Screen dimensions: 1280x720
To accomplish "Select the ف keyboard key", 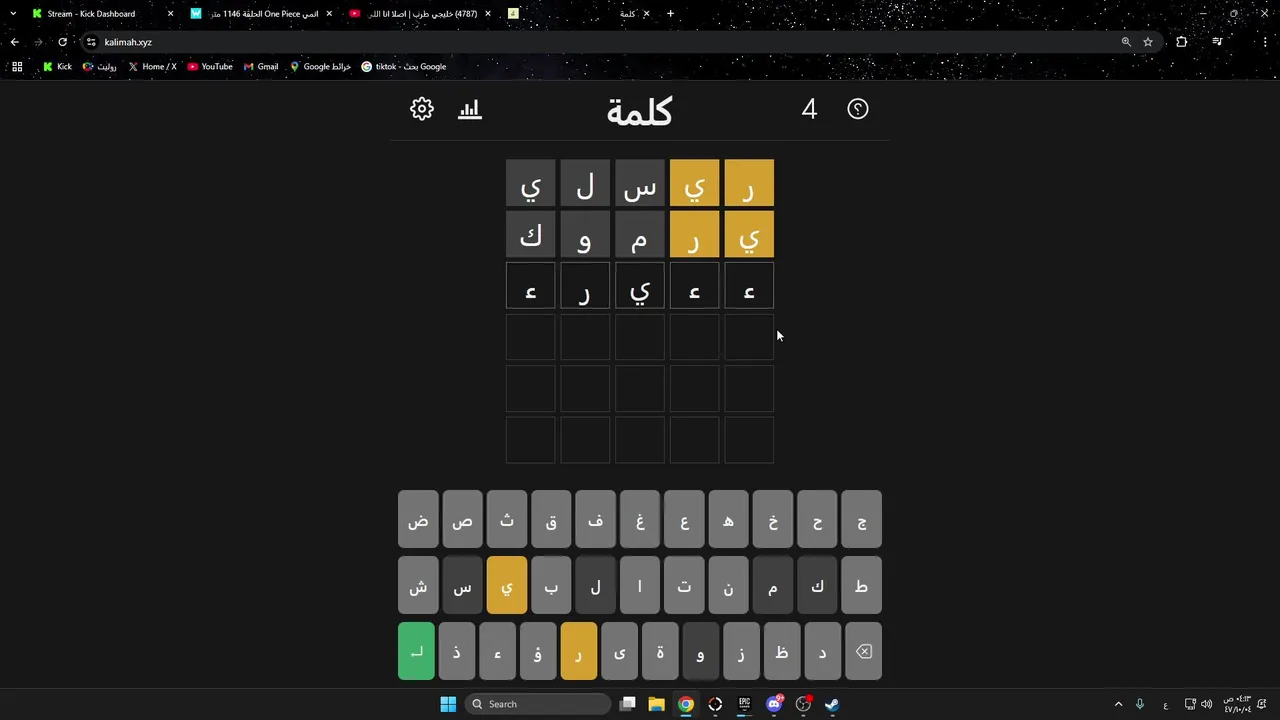I will pyautogui.click(x=595, y=519).
